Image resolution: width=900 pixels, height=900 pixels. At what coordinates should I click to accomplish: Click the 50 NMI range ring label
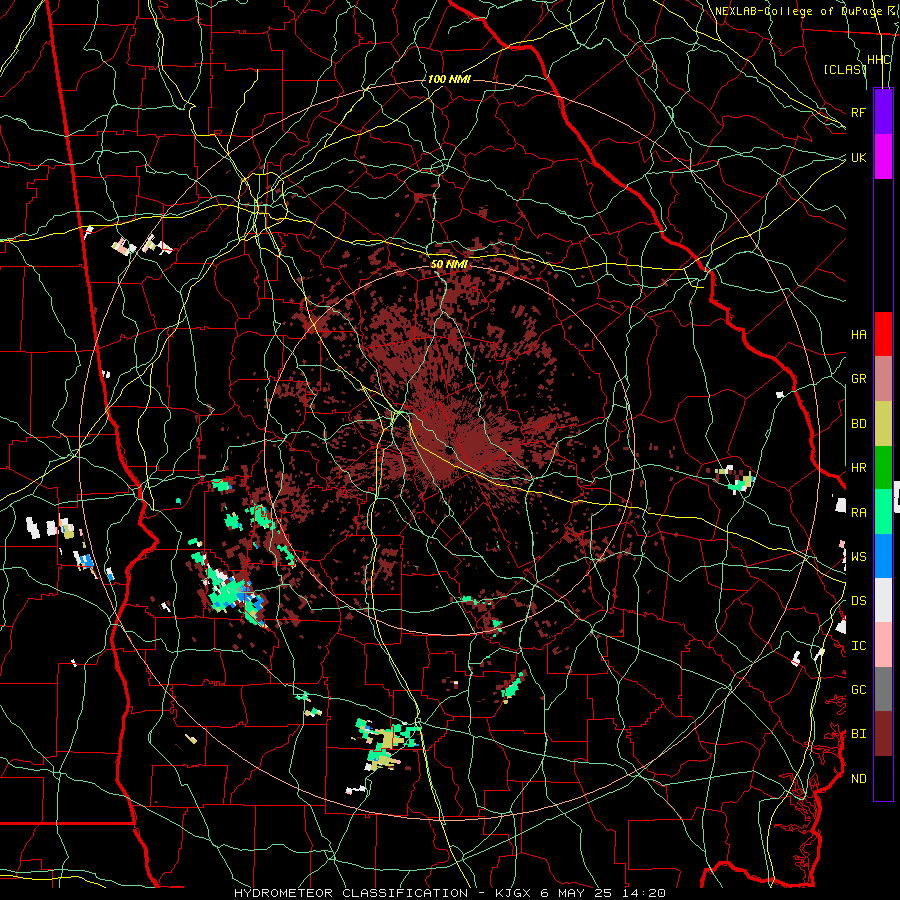449,264
